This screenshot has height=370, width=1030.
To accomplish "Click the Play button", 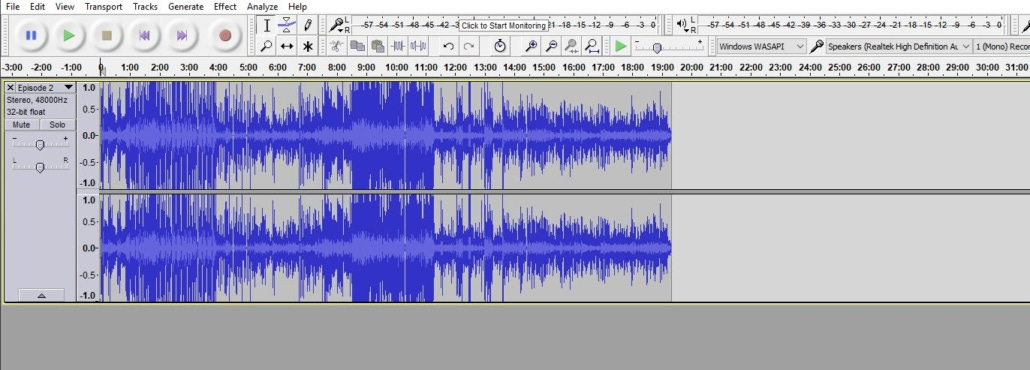I will point(69,35).
